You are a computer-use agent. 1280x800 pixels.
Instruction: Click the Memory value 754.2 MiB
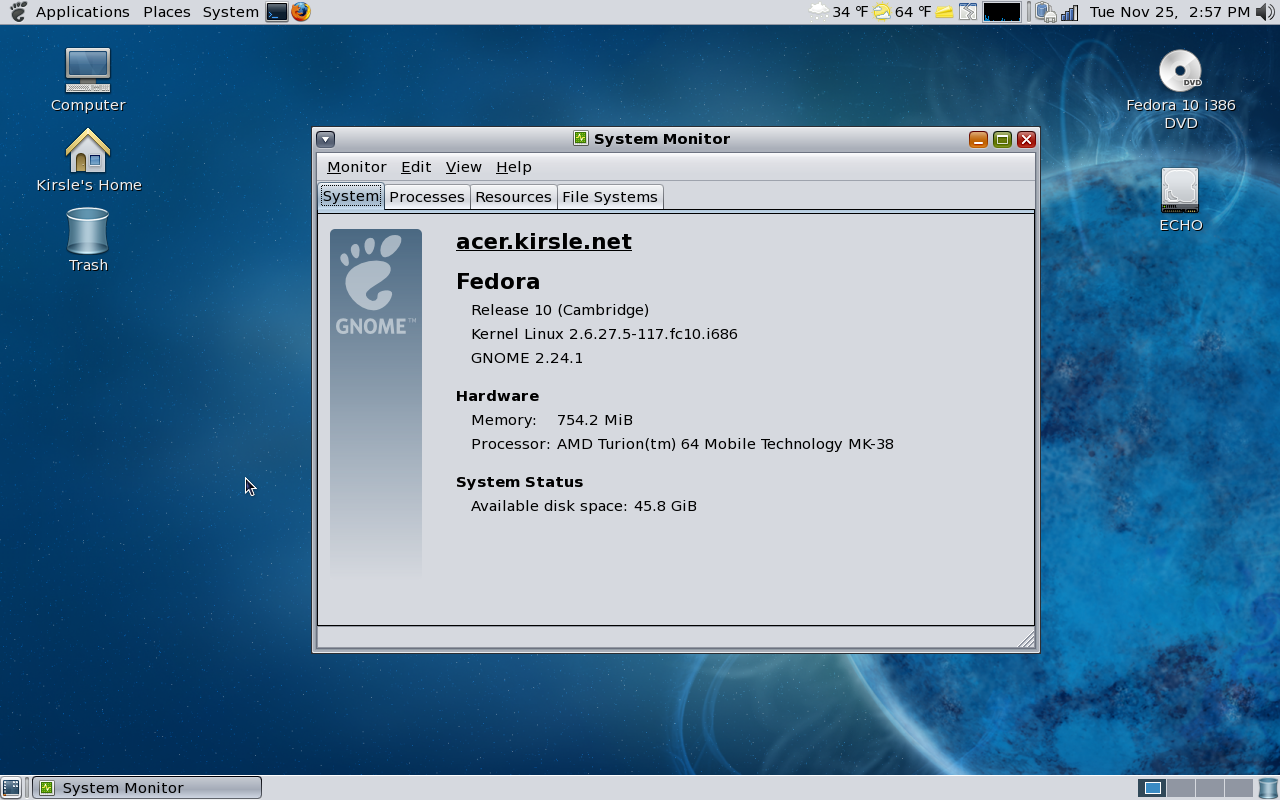coord(595,420)
